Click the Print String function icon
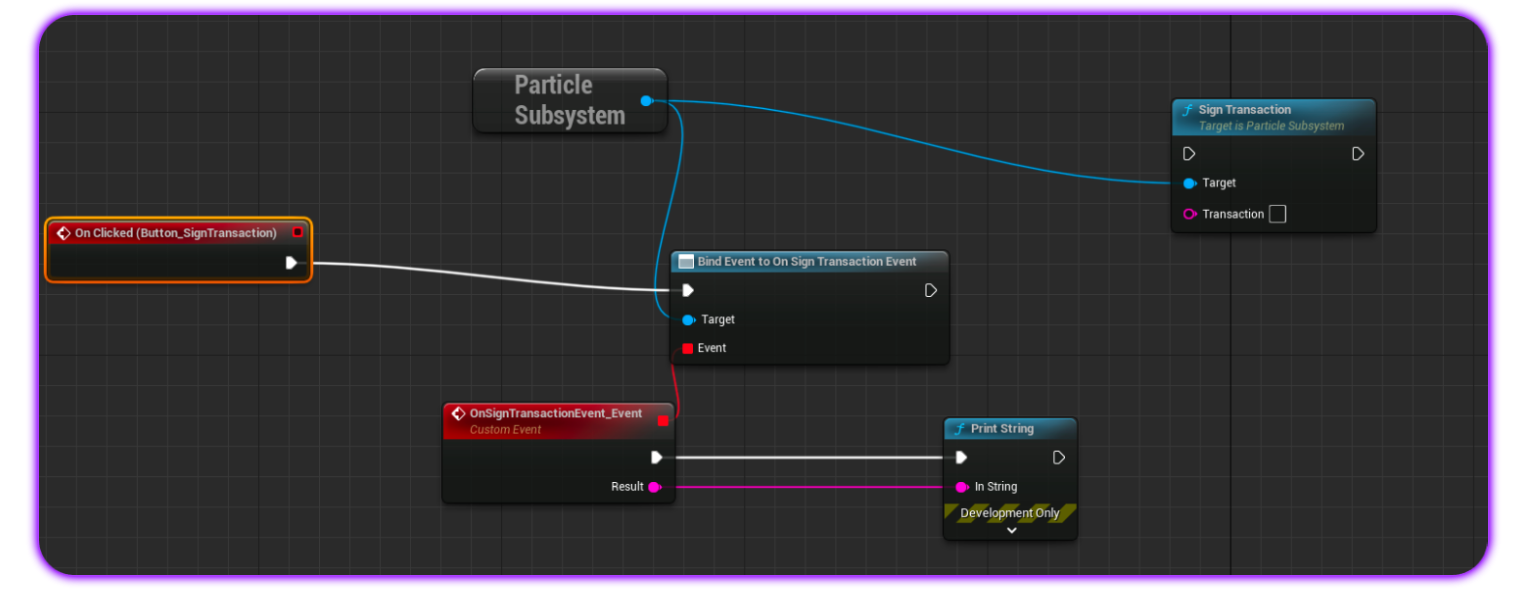The height and width of the screenshot is (590, 1526). click(958, 429)
